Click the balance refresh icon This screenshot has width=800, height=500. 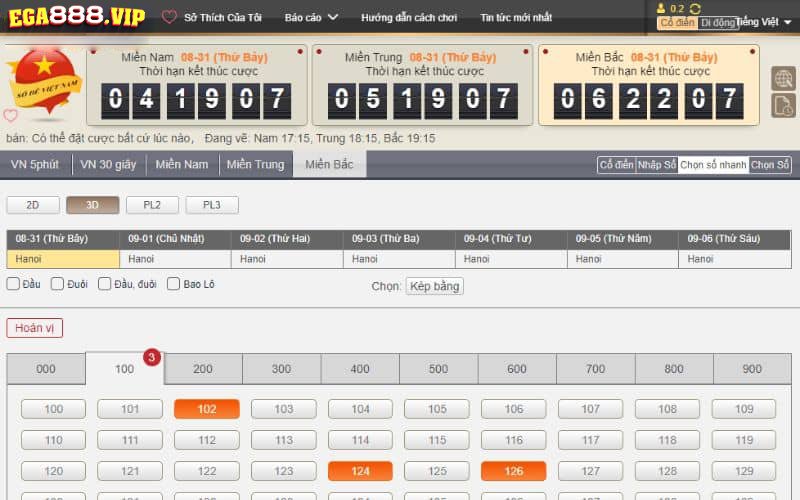695,9
